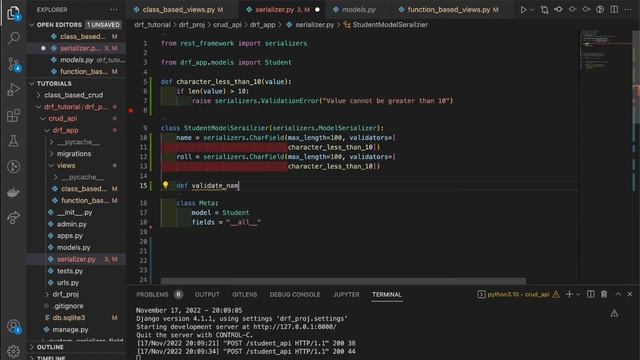Open models.py under Open Editors
The image size is (640, 360).
[77, 60]
